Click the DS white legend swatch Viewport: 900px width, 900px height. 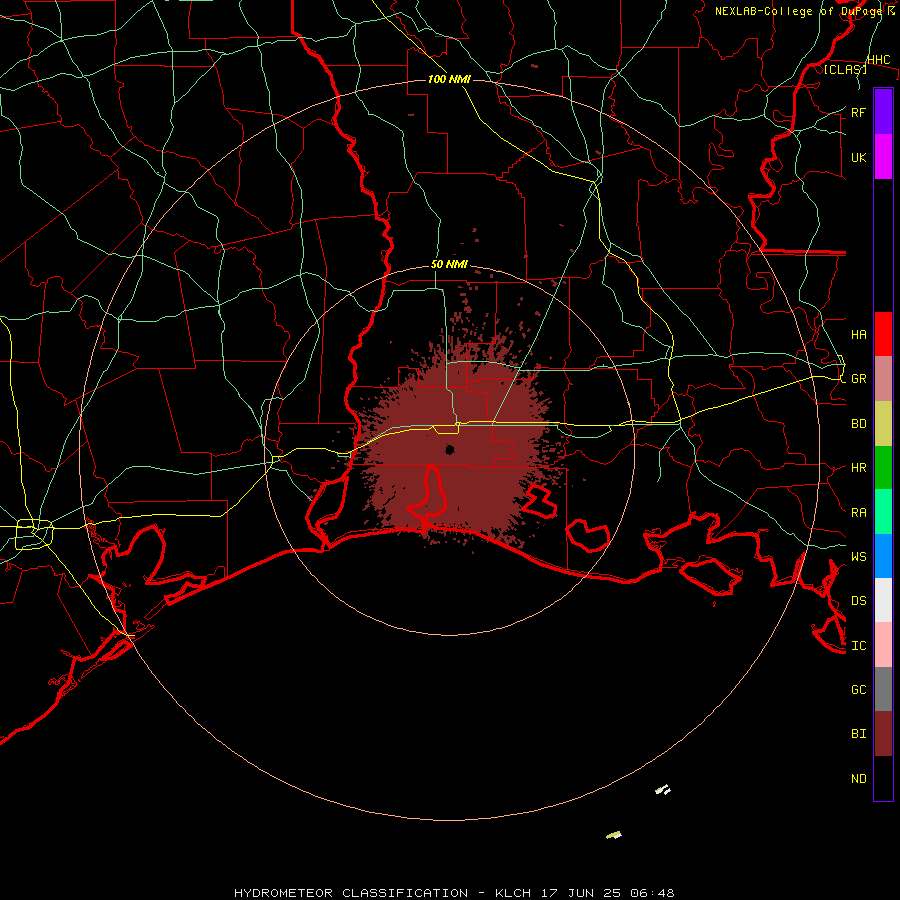pyautogui.click(x=883, y=600)
